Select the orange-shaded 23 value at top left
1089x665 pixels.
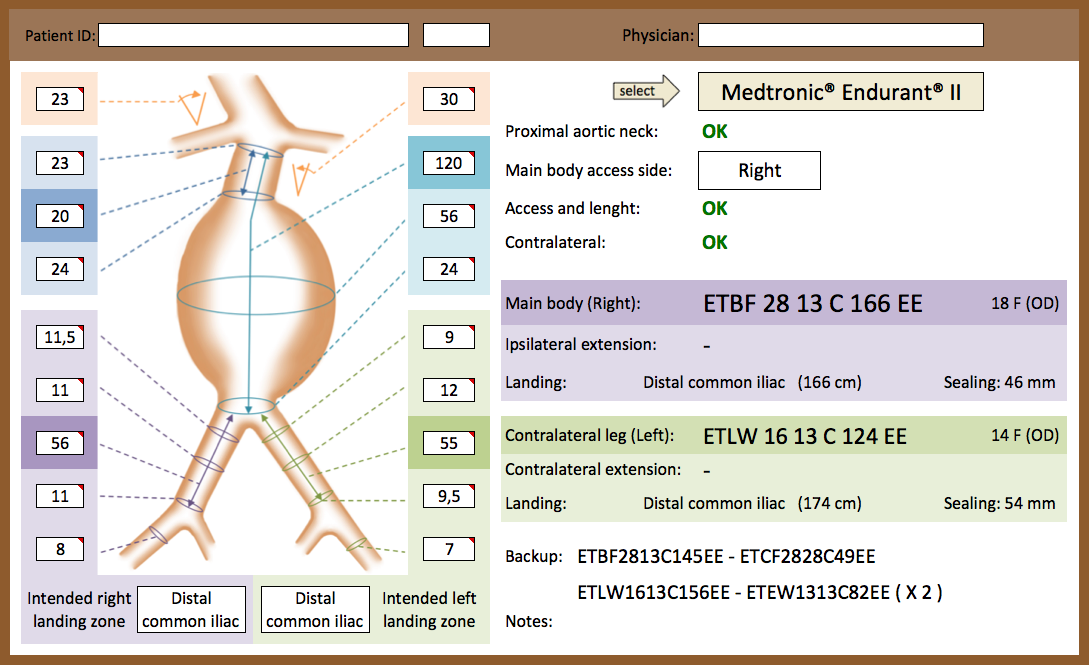pos(60,99)
